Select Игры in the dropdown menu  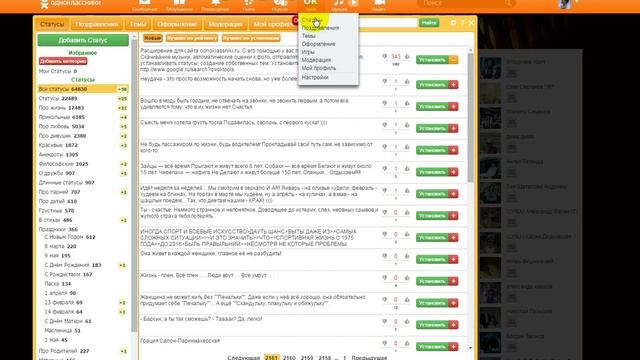[308, 52]
